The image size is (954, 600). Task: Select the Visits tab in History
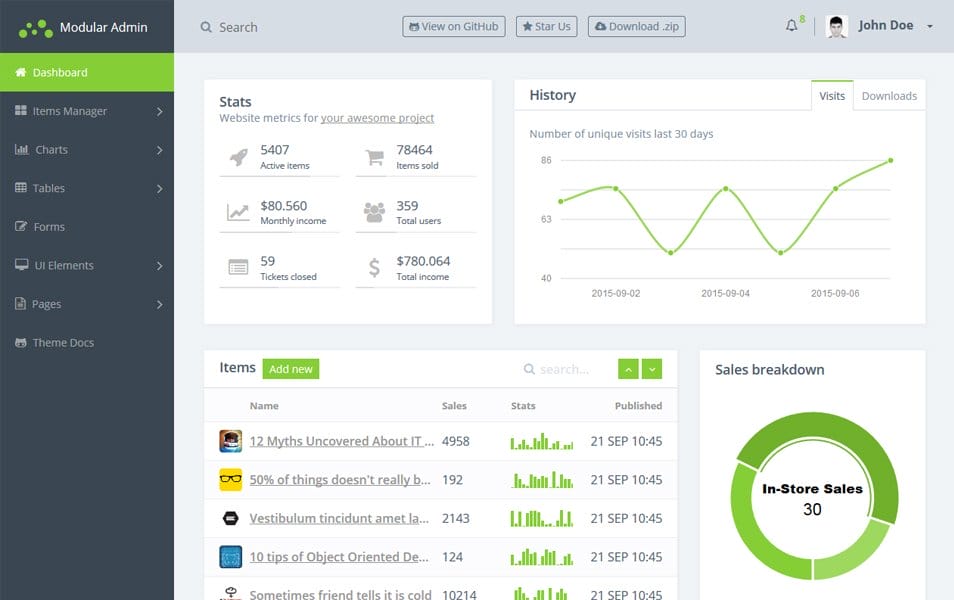[x=832, y=95]
